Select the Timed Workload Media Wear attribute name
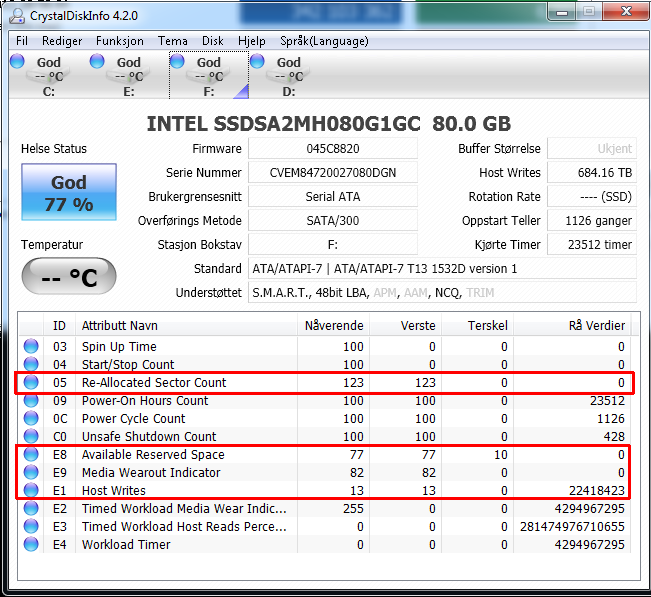The width and height of the screenshot is (651, 597). [x=184, y=508]
